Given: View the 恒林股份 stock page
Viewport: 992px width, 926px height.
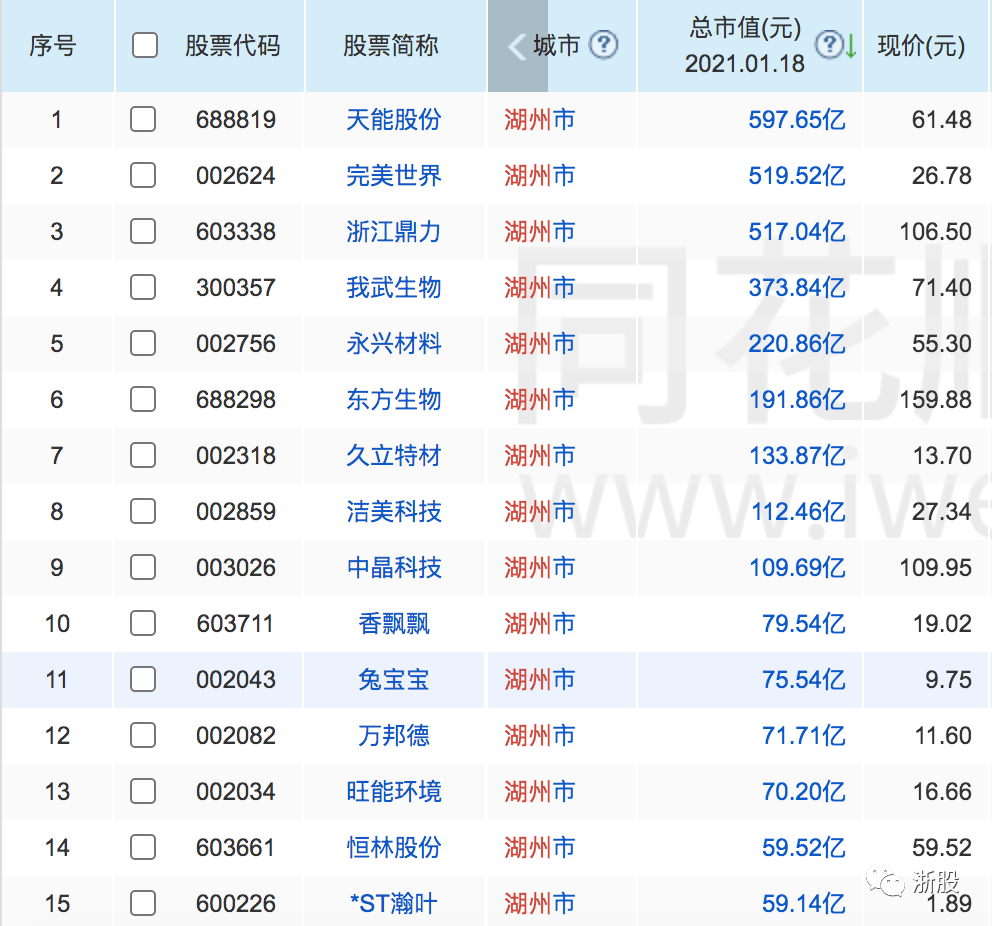Looking at the screenshot, I should click(394, 848).
